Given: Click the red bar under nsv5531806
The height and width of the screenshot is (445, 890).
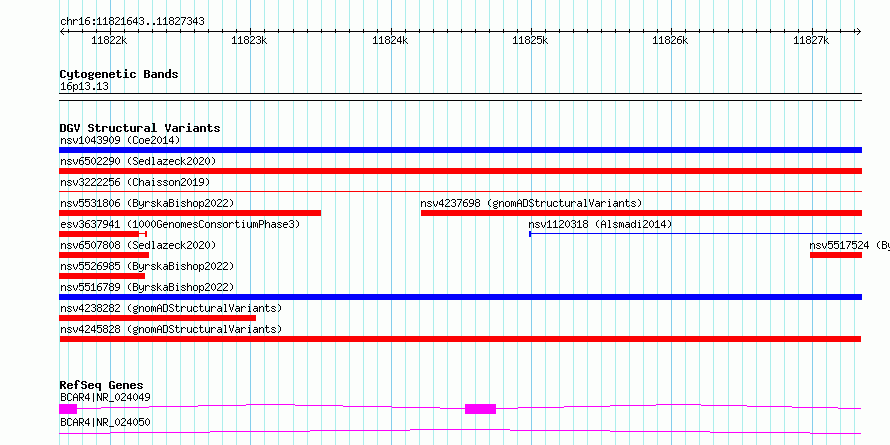Looking at the screenshot, I should pyautogui.click(x=190, y=213).
